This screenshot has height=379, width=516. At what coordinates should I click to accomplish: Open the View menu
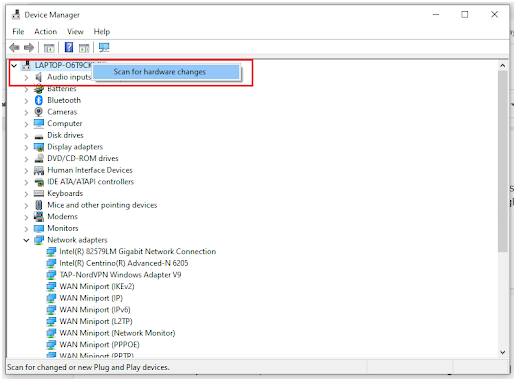75,31
